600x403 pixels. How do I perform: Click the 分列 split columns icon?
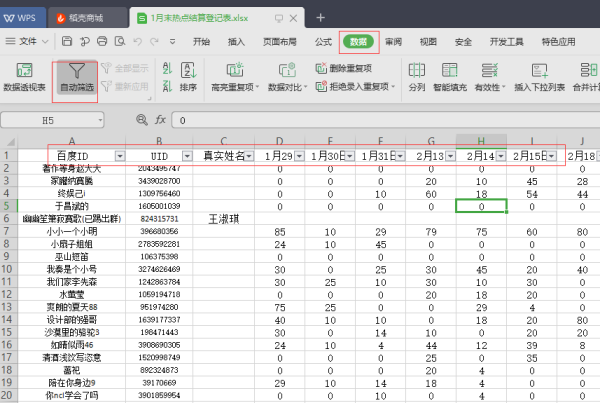coord(417,71)
